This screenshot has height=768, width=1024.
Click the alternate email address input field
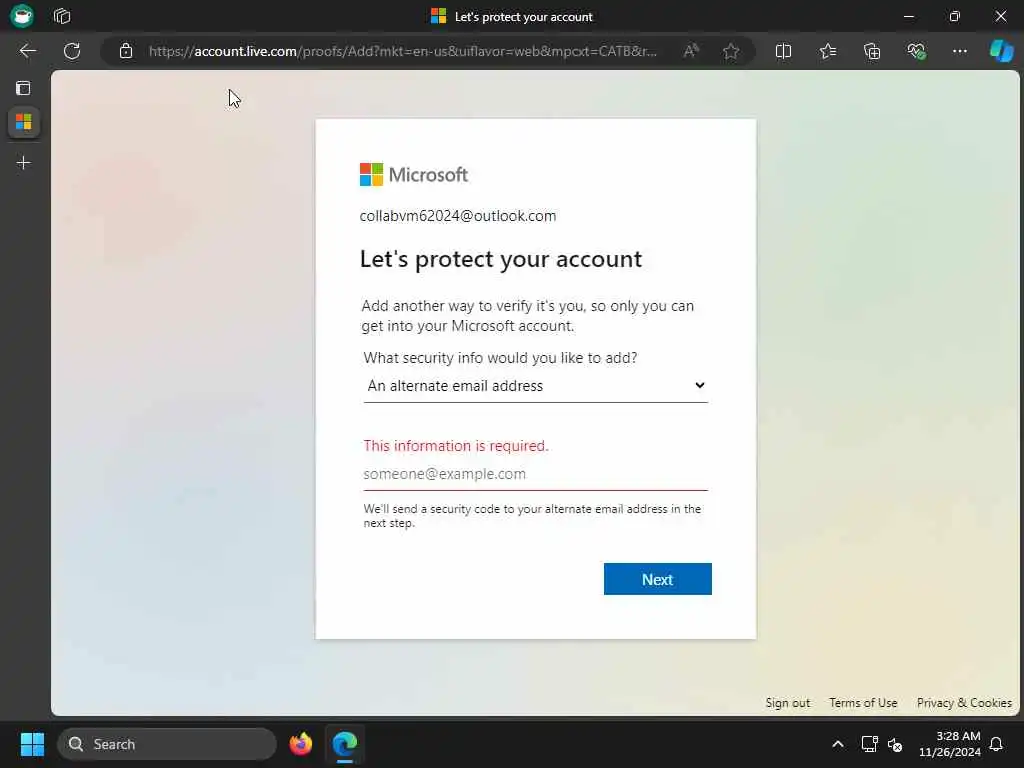tap(536, 474)
